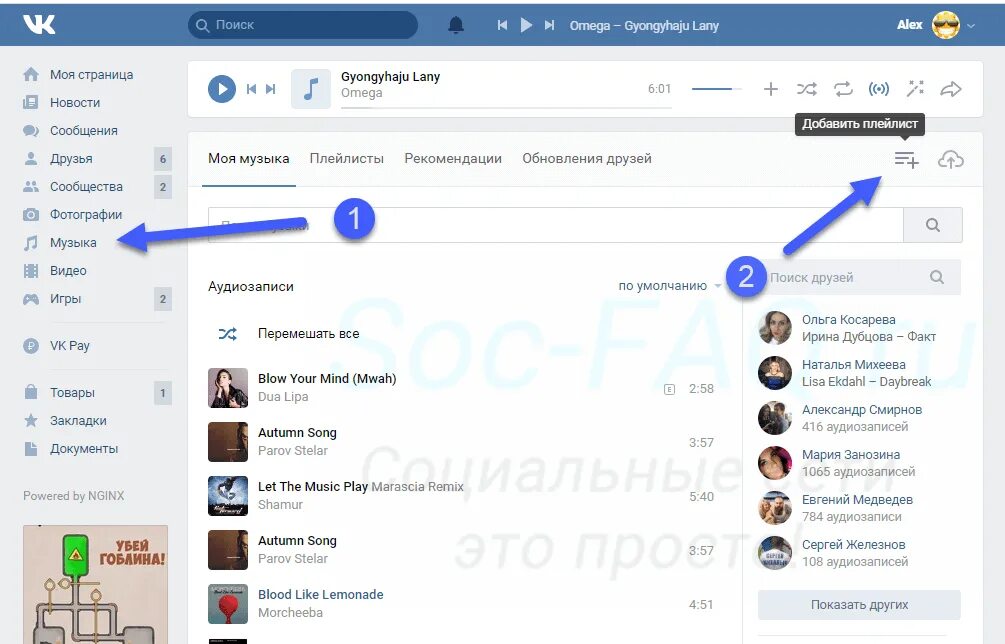The height and width of the screenshot is (644, 1005).
Task: Play Let The Music Play cover
Action: (228, 496)
